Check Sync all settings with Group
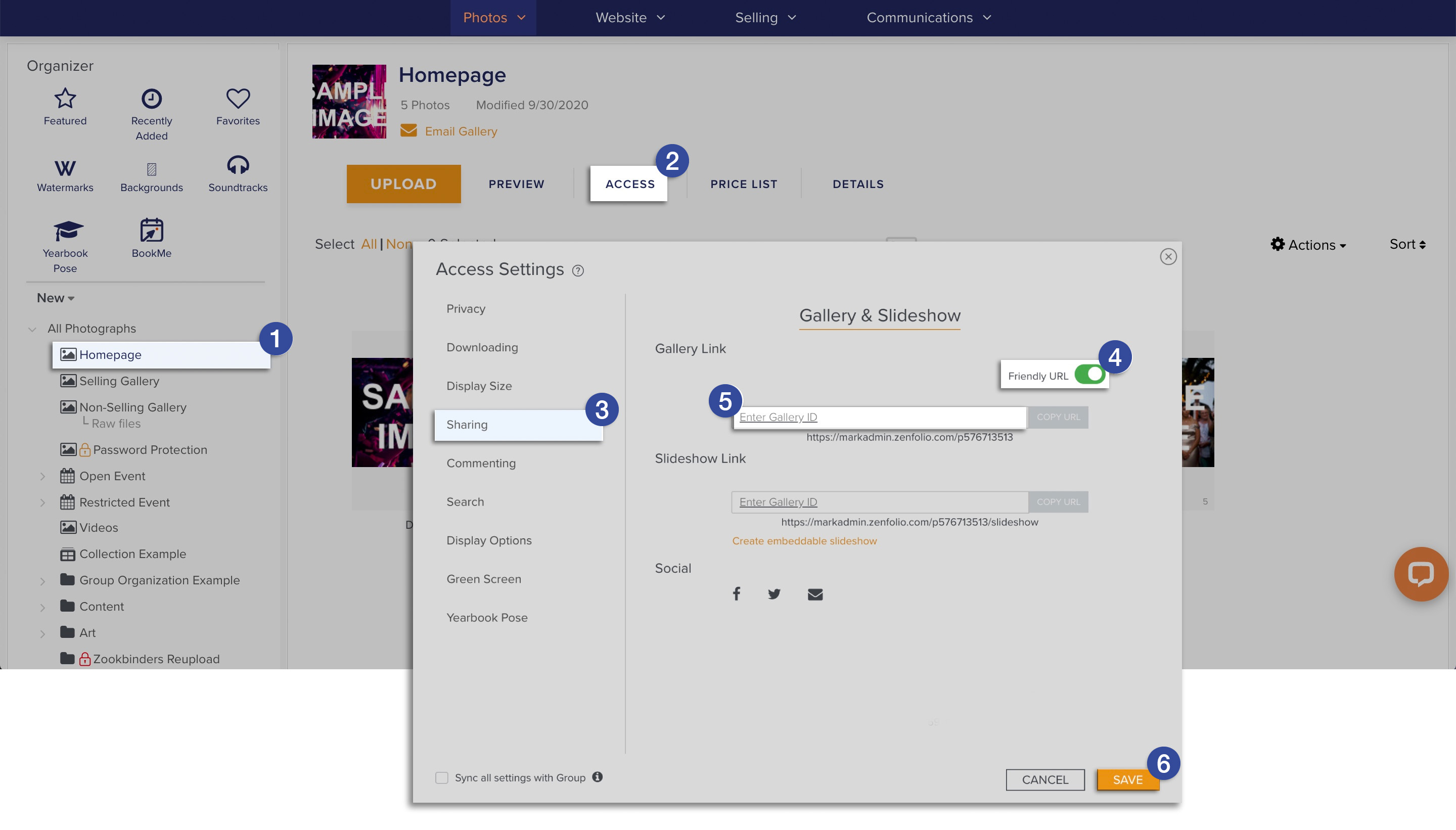This screenshot has height=830, width=1456. [x=441, y=777]
